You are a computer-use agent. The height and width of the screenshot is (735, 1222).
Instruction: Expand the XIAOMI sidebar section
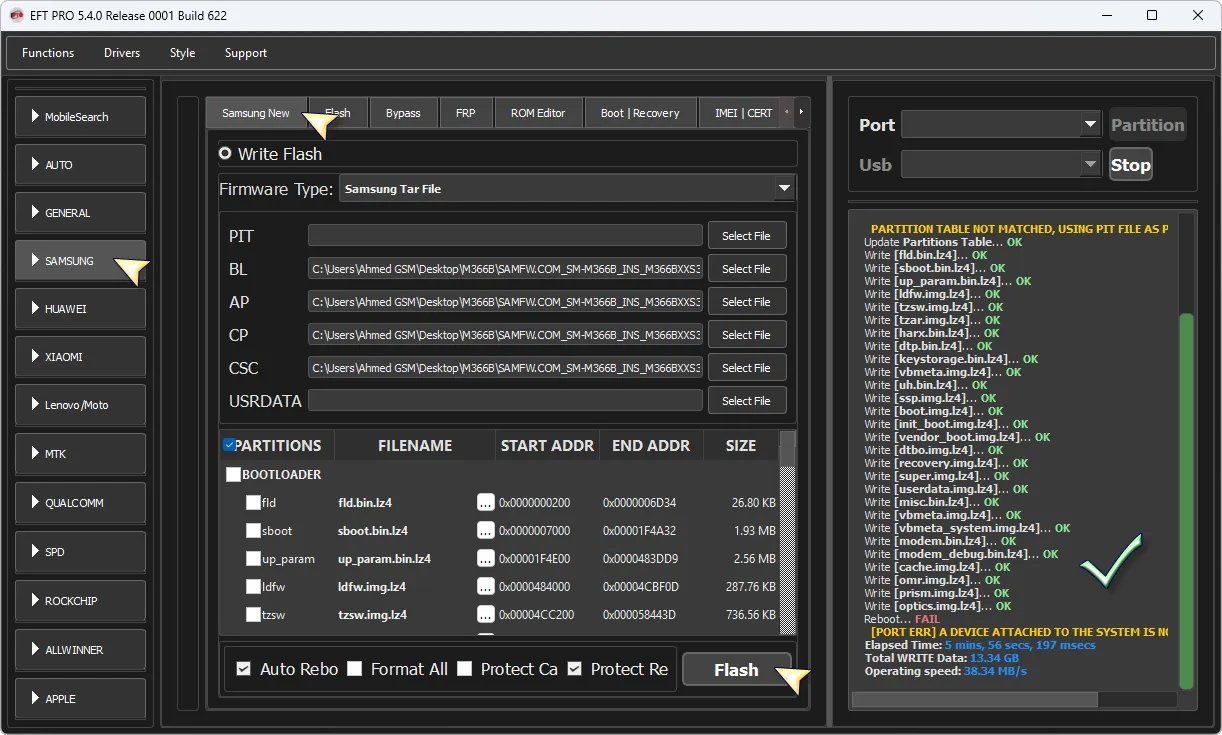pyautogui.click(x=80, y=357)
